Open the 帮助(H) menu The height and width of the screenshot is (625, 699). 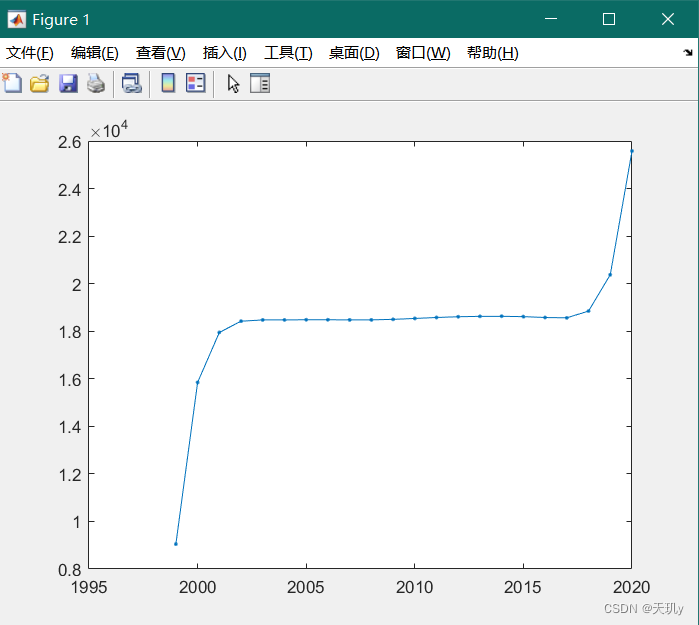pos(493,53)
